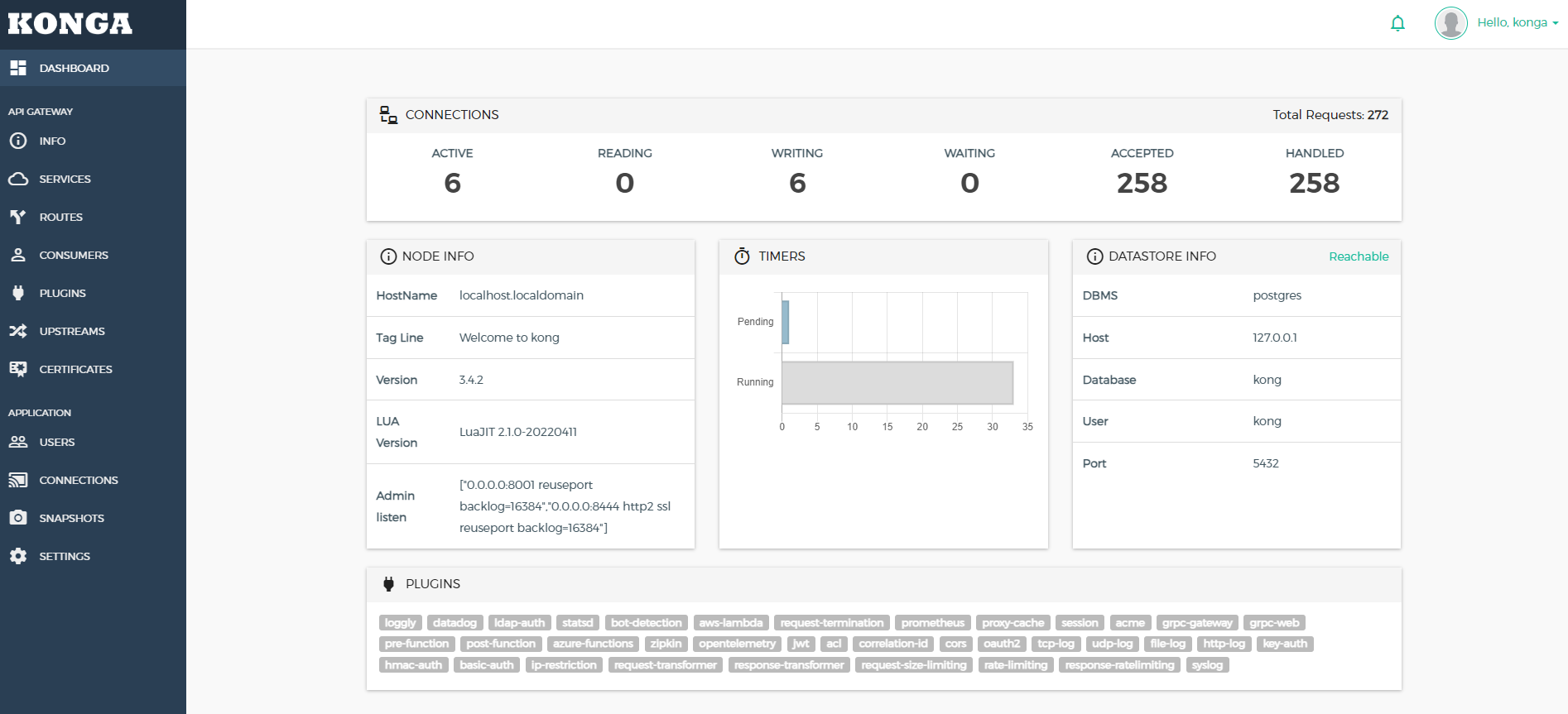Image resolution: width=1568 pixels, height=714 pixels.
Task: Click the KONGA logo
Action: pyautogui.click(x=70, y=24)
